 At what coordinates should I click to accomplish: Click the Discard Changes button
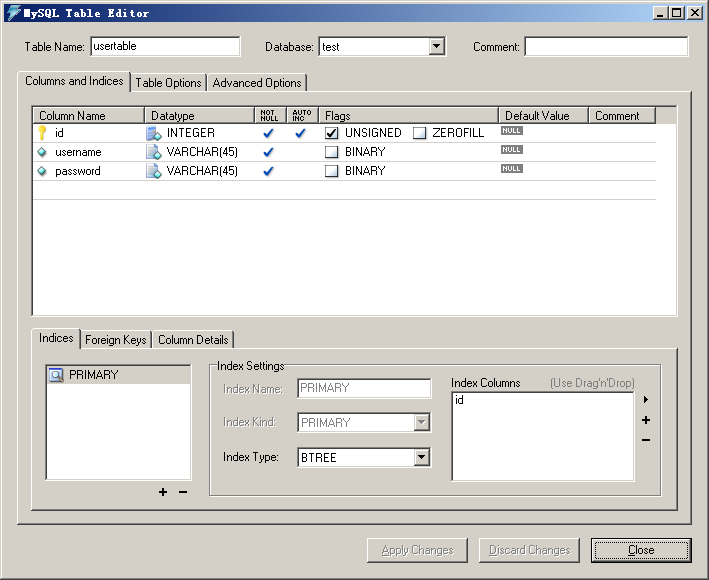[529, 550]
